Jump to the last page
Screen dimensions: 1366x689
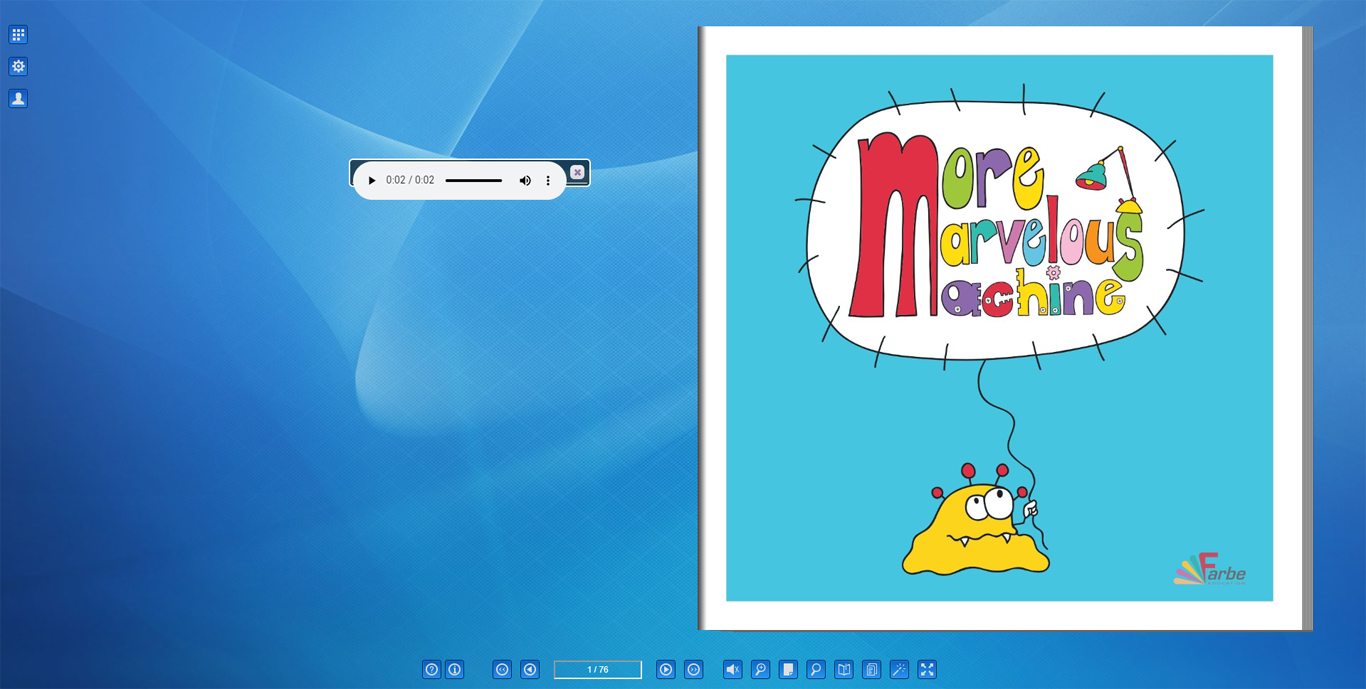pyautogui.click(x=693, y=670)
